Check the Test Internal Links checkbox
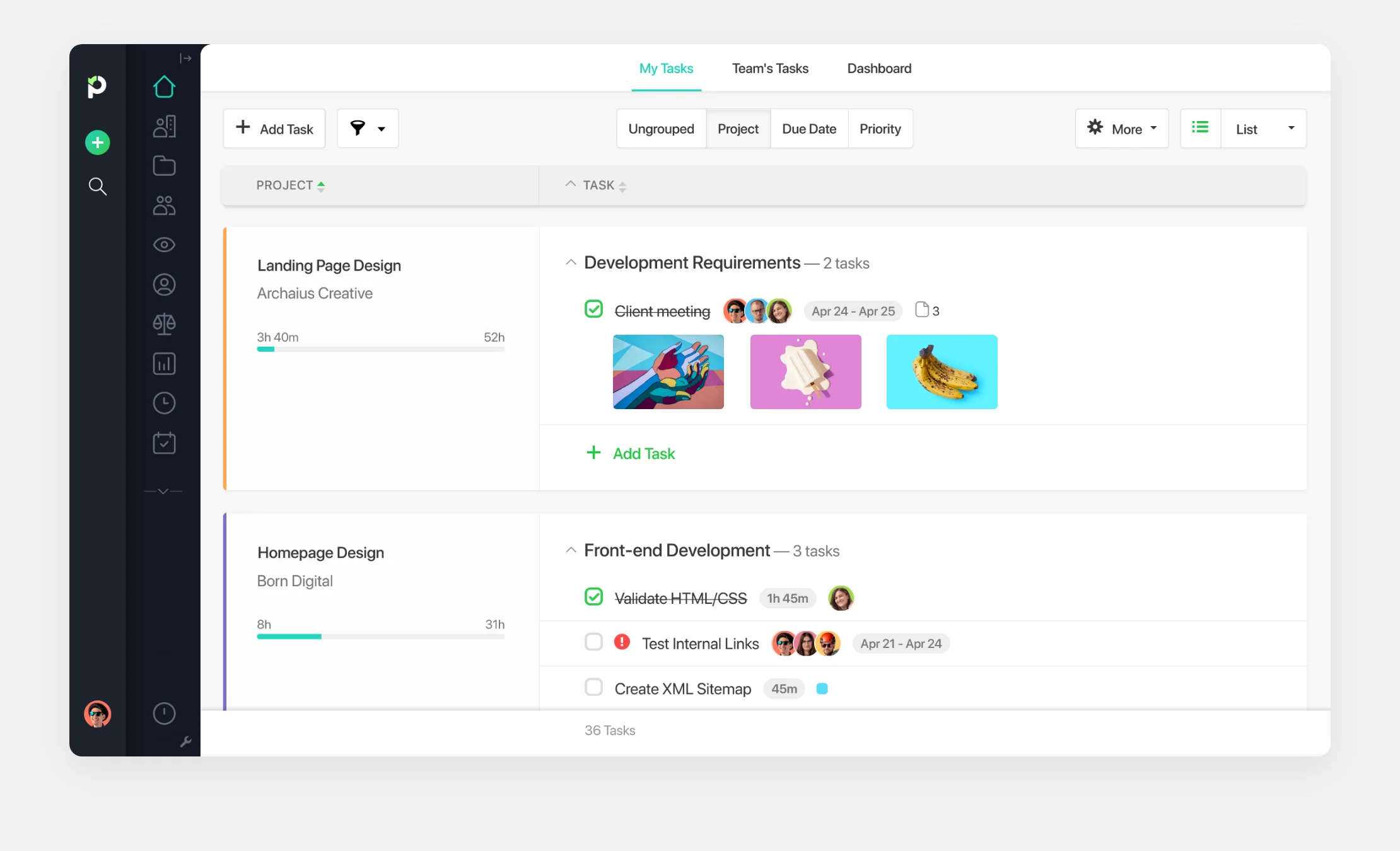The height and width of the screenshot is (851, 1400). tap(593, 642)
